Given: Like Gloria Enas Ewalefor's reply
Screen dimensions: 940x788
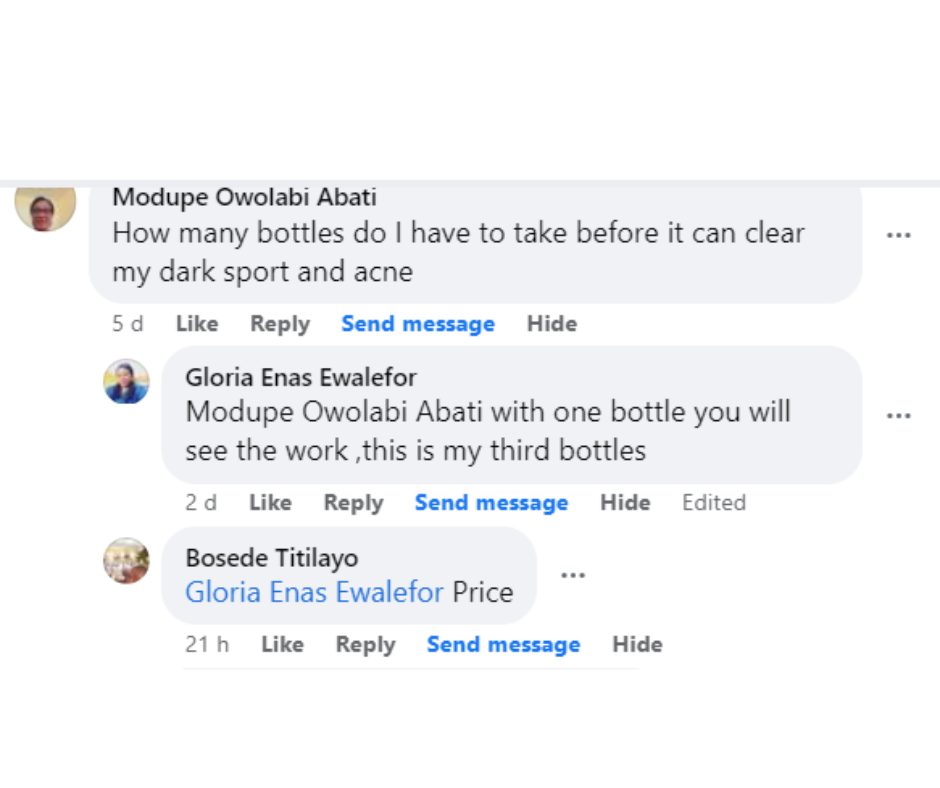Looking at the screenshot, I should tap(270, 503).
